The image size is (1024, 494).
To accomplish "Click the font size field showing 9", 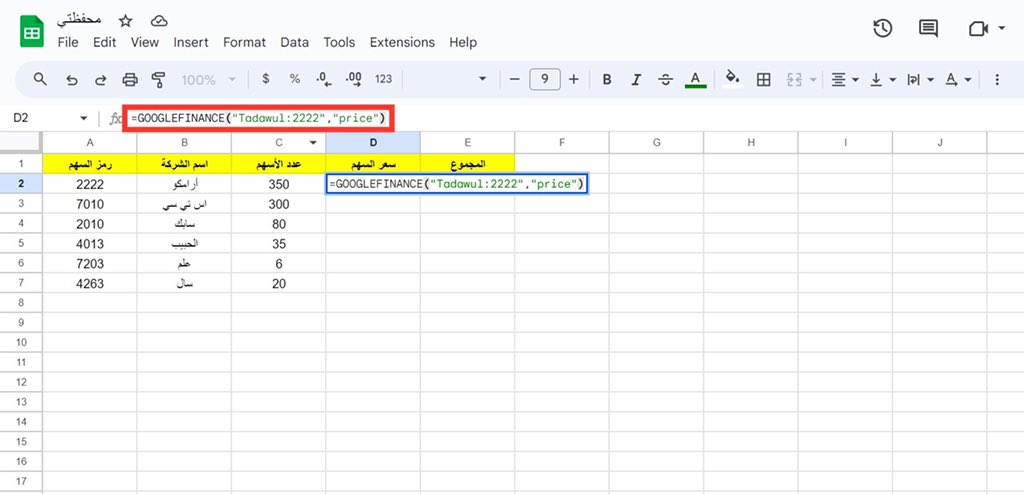I will click(x=545, y=79).
